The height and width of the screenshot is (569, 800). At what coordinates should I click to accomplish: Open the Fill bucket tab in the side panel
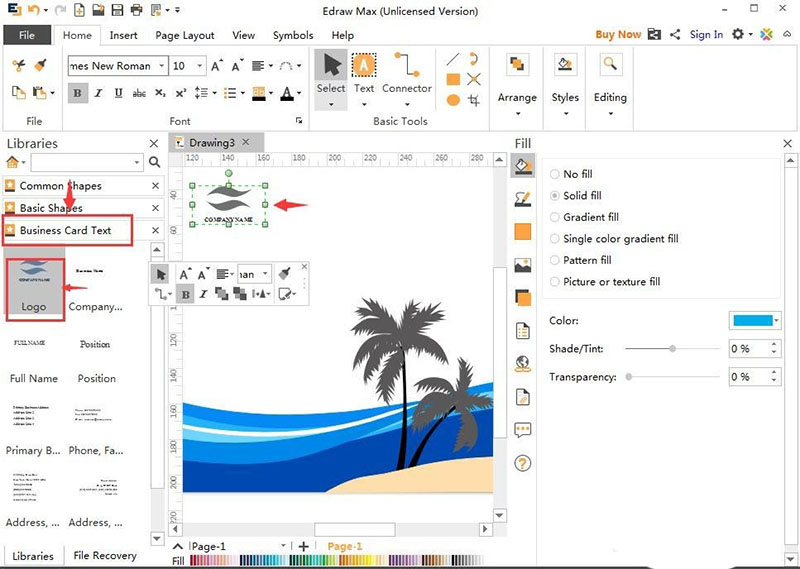click(523, 166)
